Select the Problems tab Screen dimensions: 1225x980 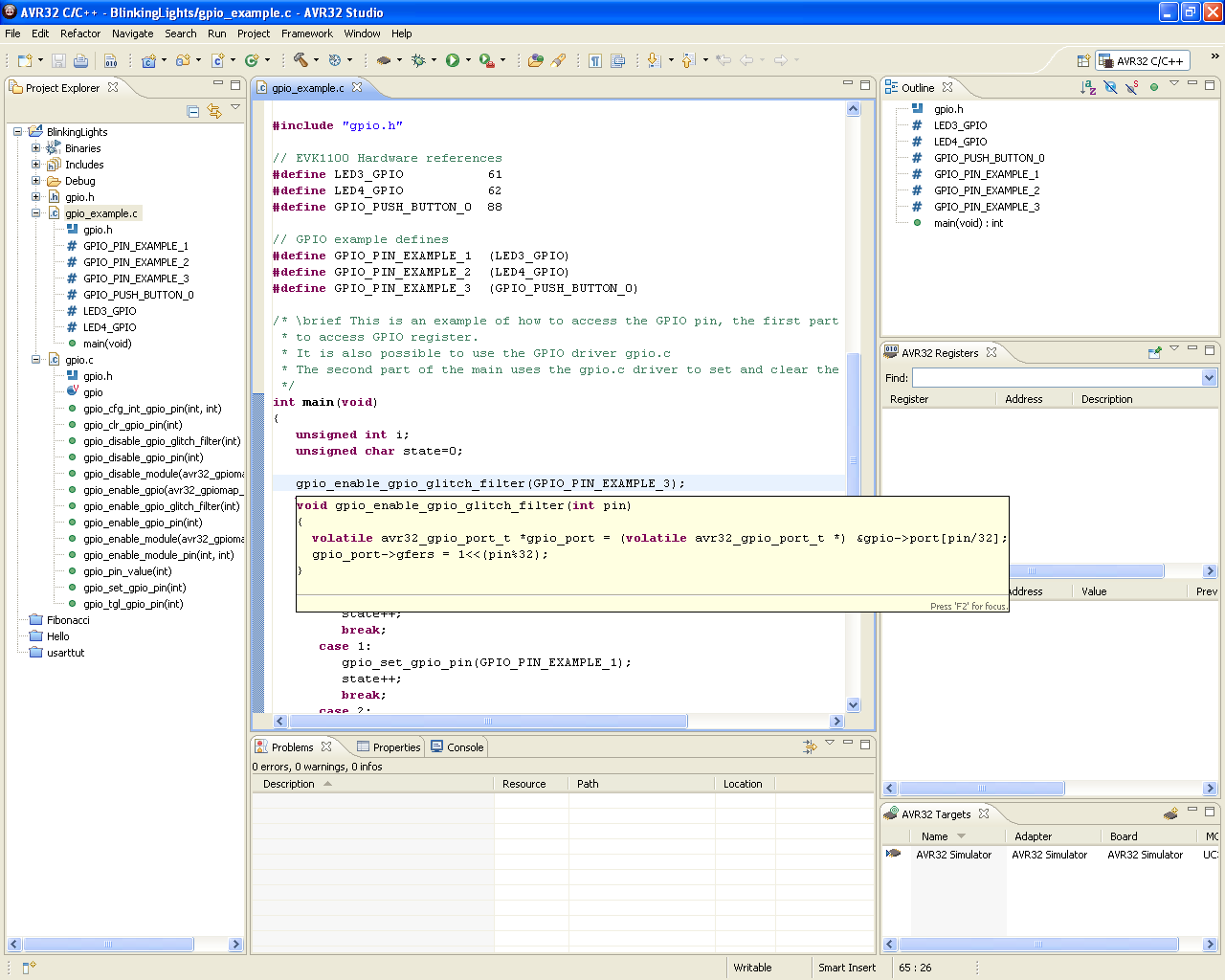point(293,747)
